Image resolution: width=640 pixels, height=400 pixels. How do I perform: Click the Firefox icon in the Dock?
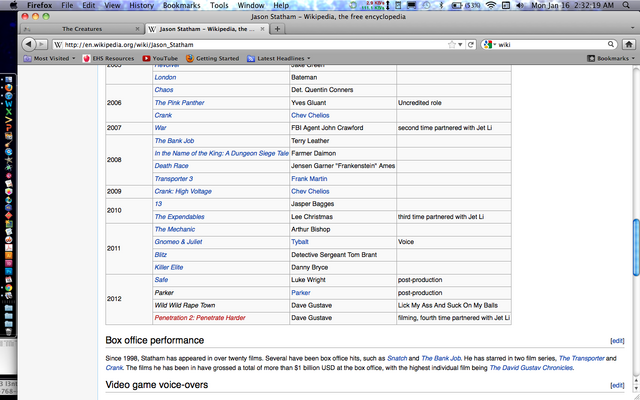[x=9, y=87]
